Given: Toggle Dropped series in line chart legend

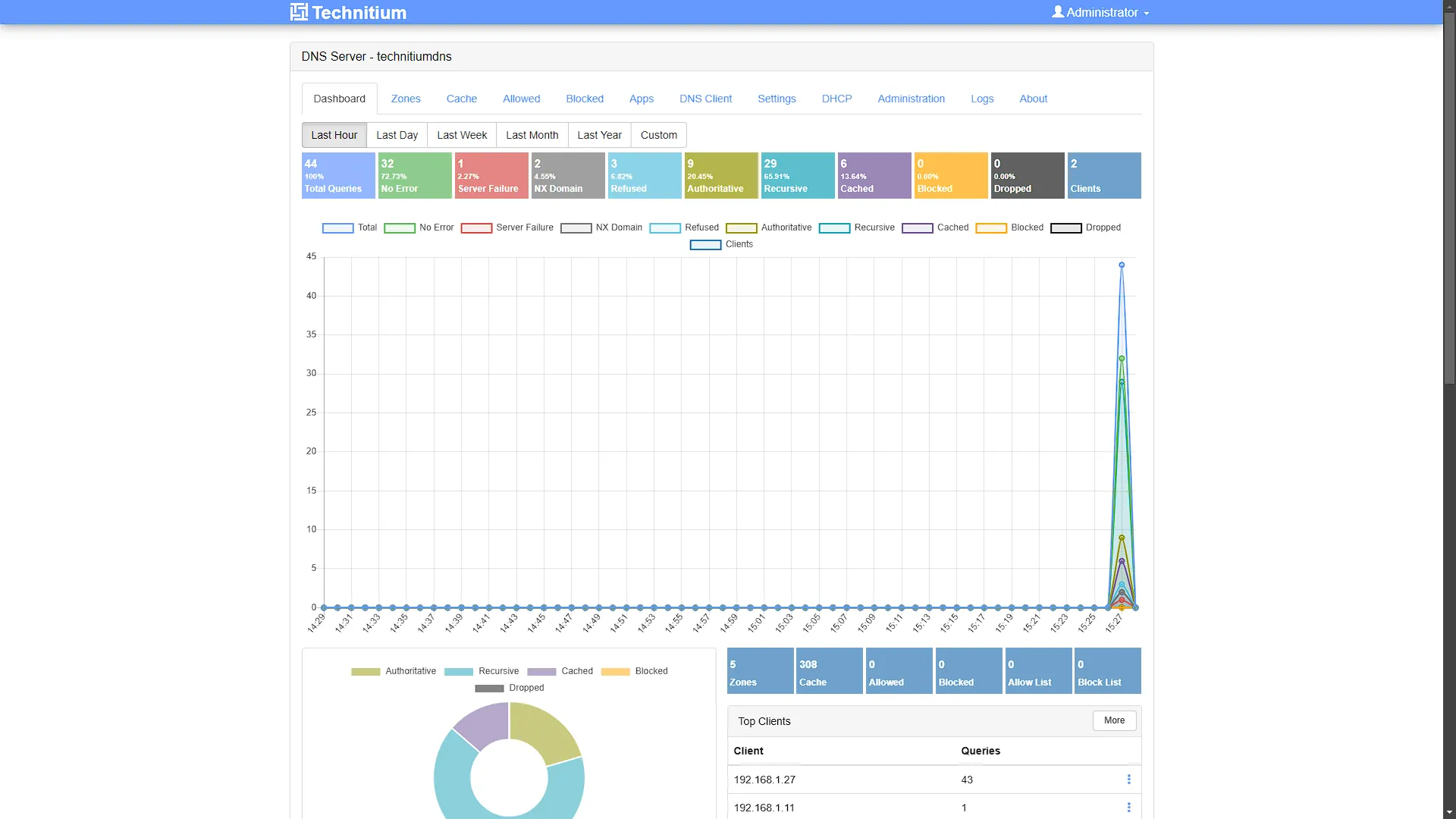Looking at the screenshot, I should (x=1086, y=227).
